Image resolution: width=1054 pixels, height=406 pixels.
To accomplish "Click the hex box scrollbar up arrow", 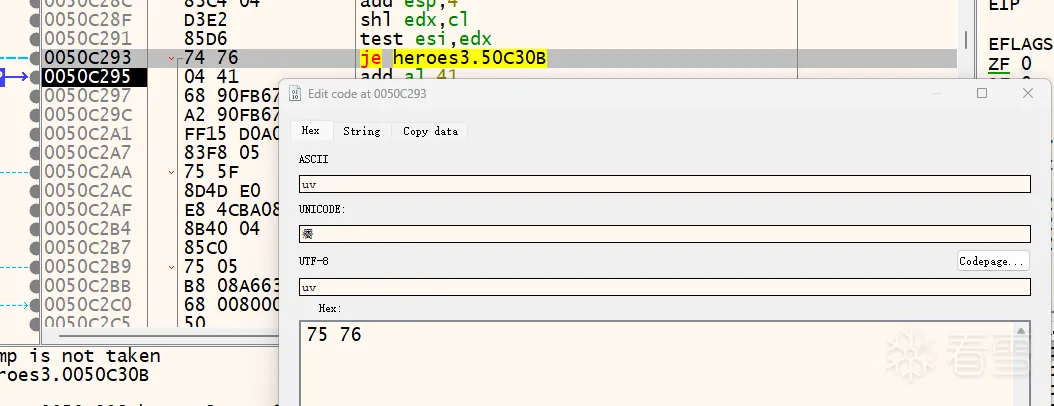I will point(1022,330).
